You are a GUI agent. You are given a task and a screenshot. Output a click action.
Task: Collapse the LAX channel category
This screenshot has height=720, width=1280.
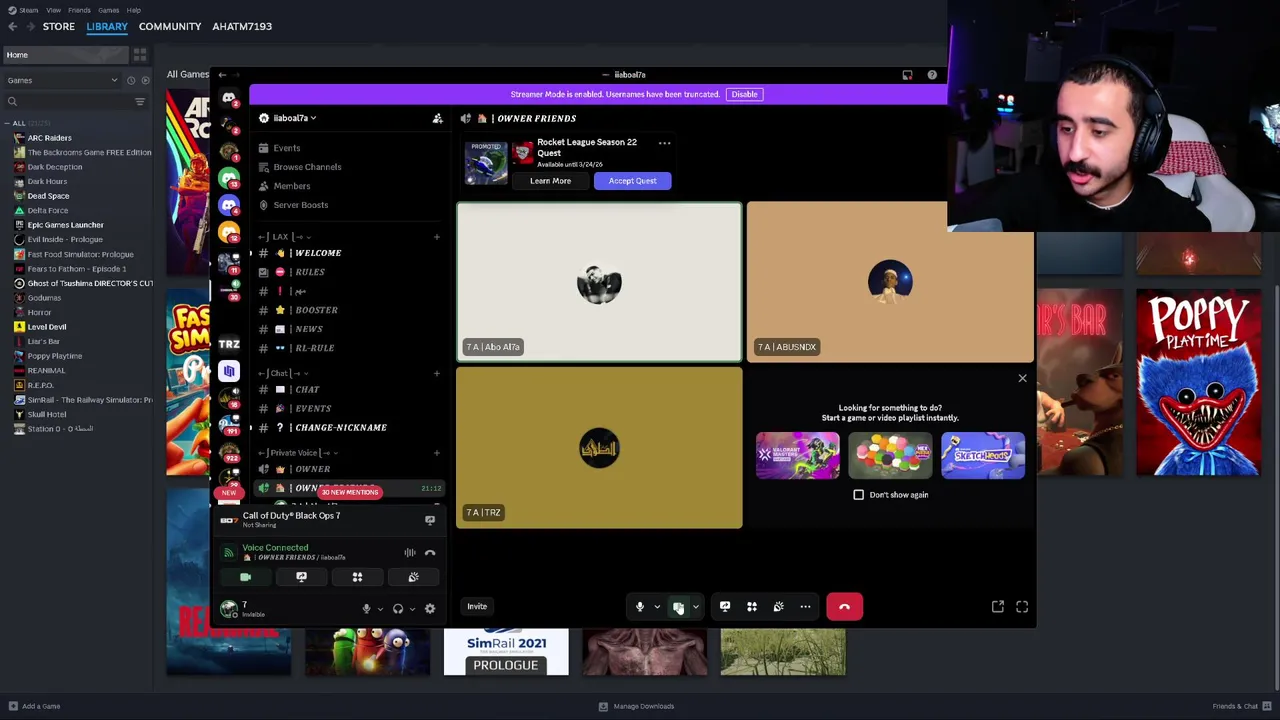click(284, 237)
